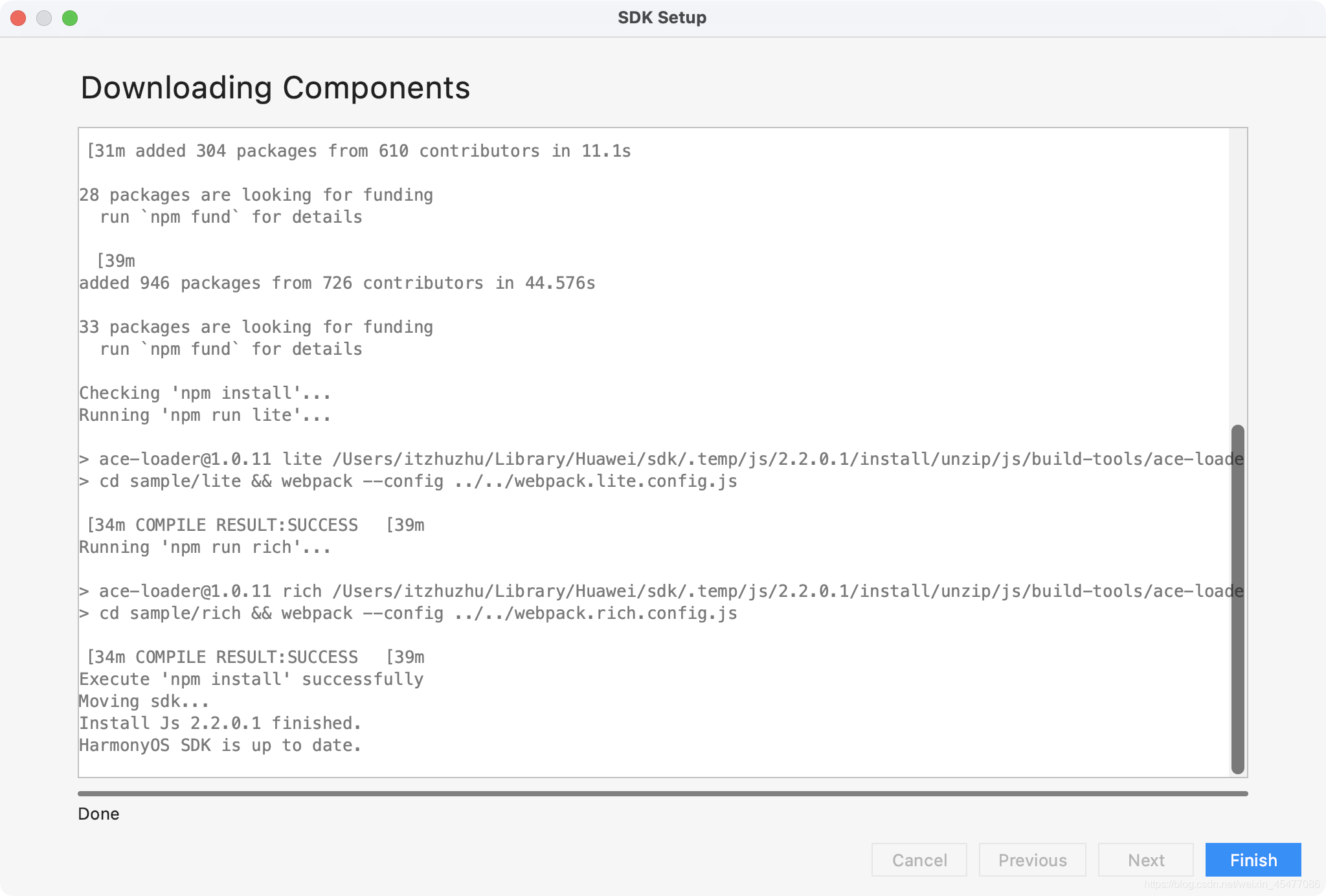Click 'HarmonyOS SDK is up to date.' line
This screenshot has height=896, width=1326.
220,745
